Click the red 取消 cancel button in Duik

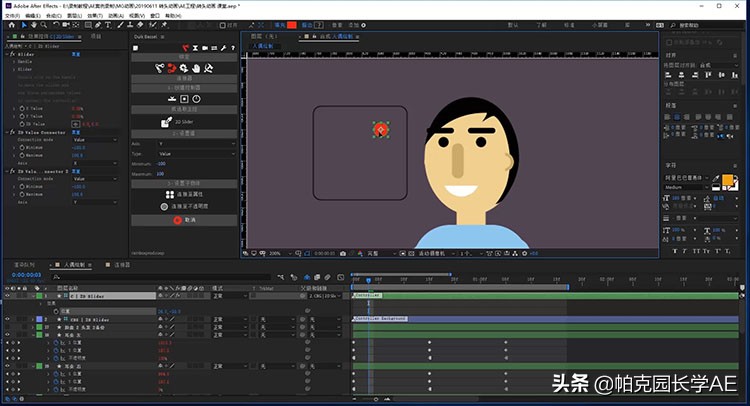tap(184, 219)
